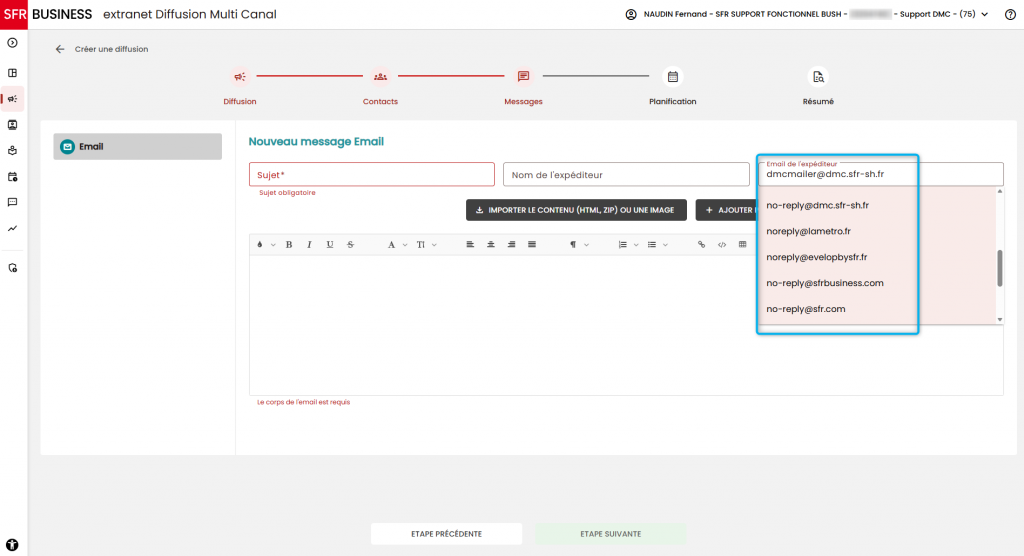Toggle HTML code view in the editor
The height and width of the screenshot is (556, 1024).
pyautogui.click(x=722, y=244)
